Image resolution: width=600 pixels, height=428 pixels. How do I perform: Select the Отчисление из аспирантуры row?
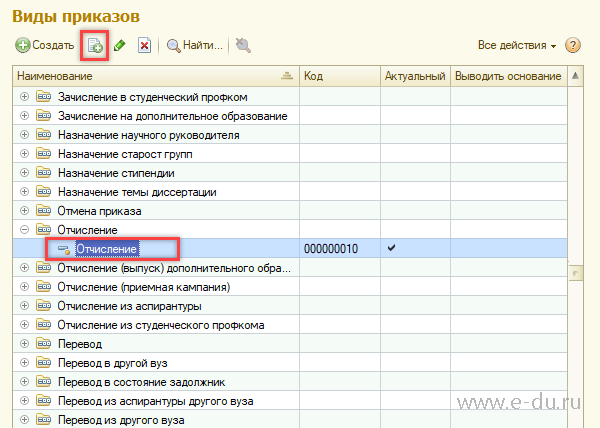pyautogui.click(x=130, y=306)
